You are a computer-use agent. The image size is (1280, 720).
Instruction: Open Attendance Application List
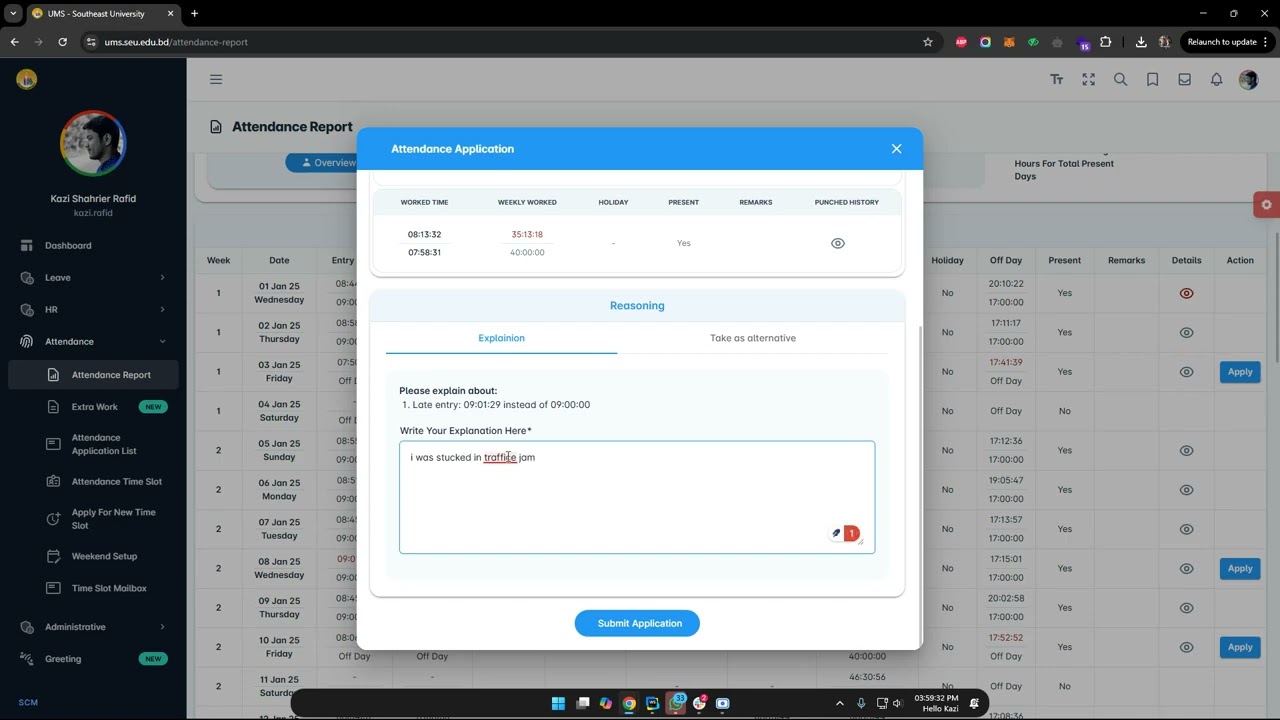pyautogui.click(x=93, y=444)
